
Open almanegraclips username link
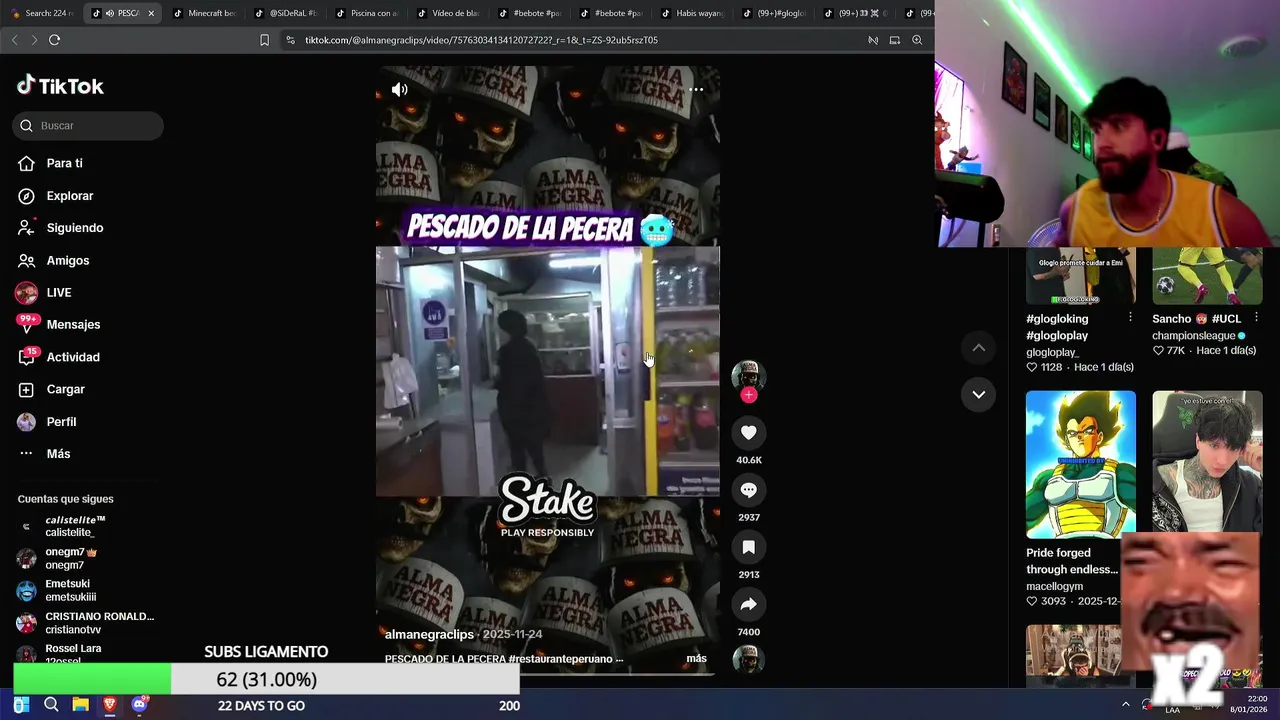coord(429,634)
